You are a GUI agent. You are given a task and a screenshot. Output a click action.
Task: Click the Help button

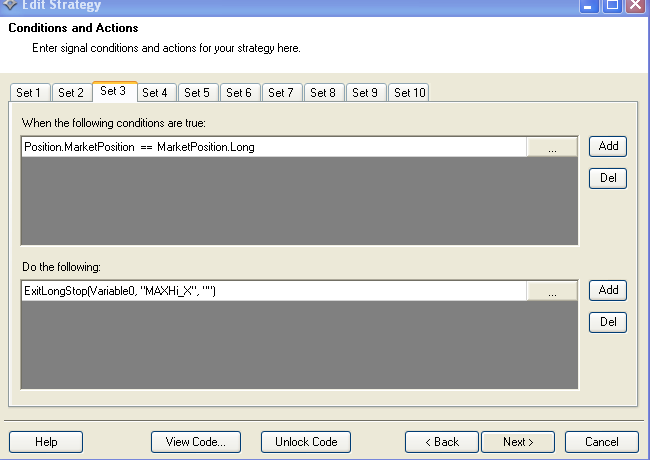(46, 442)
